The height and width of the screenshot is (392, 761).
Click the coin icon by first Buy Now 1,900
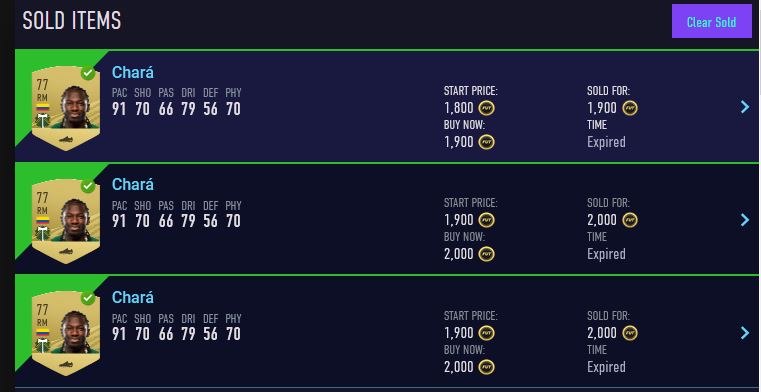tap(486, 142)
